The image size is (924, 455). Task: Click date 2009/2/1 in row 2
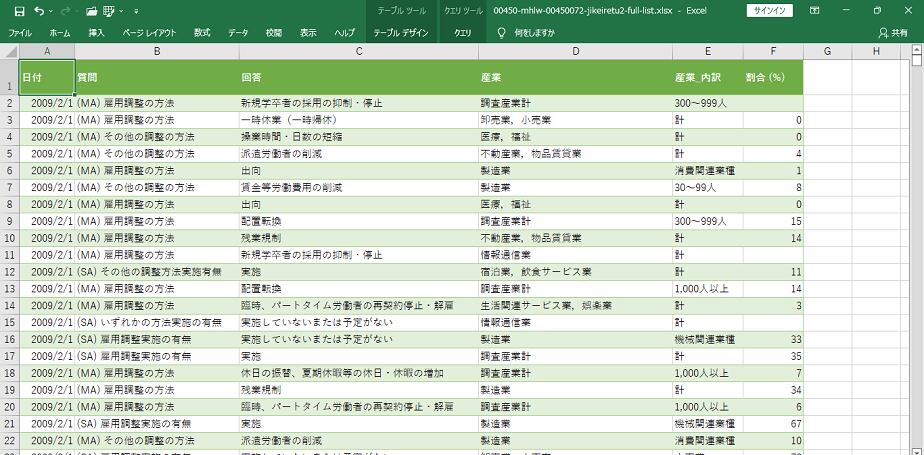click(x=47, y=103)
